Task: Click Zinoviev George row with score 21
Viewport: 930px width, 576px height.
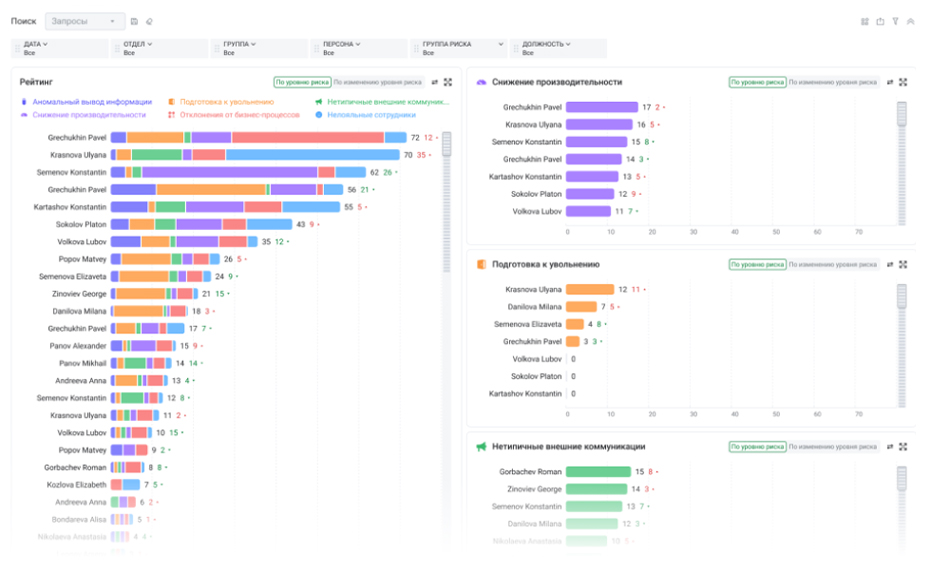Action: pyautogui.click(x=141, y=294)
